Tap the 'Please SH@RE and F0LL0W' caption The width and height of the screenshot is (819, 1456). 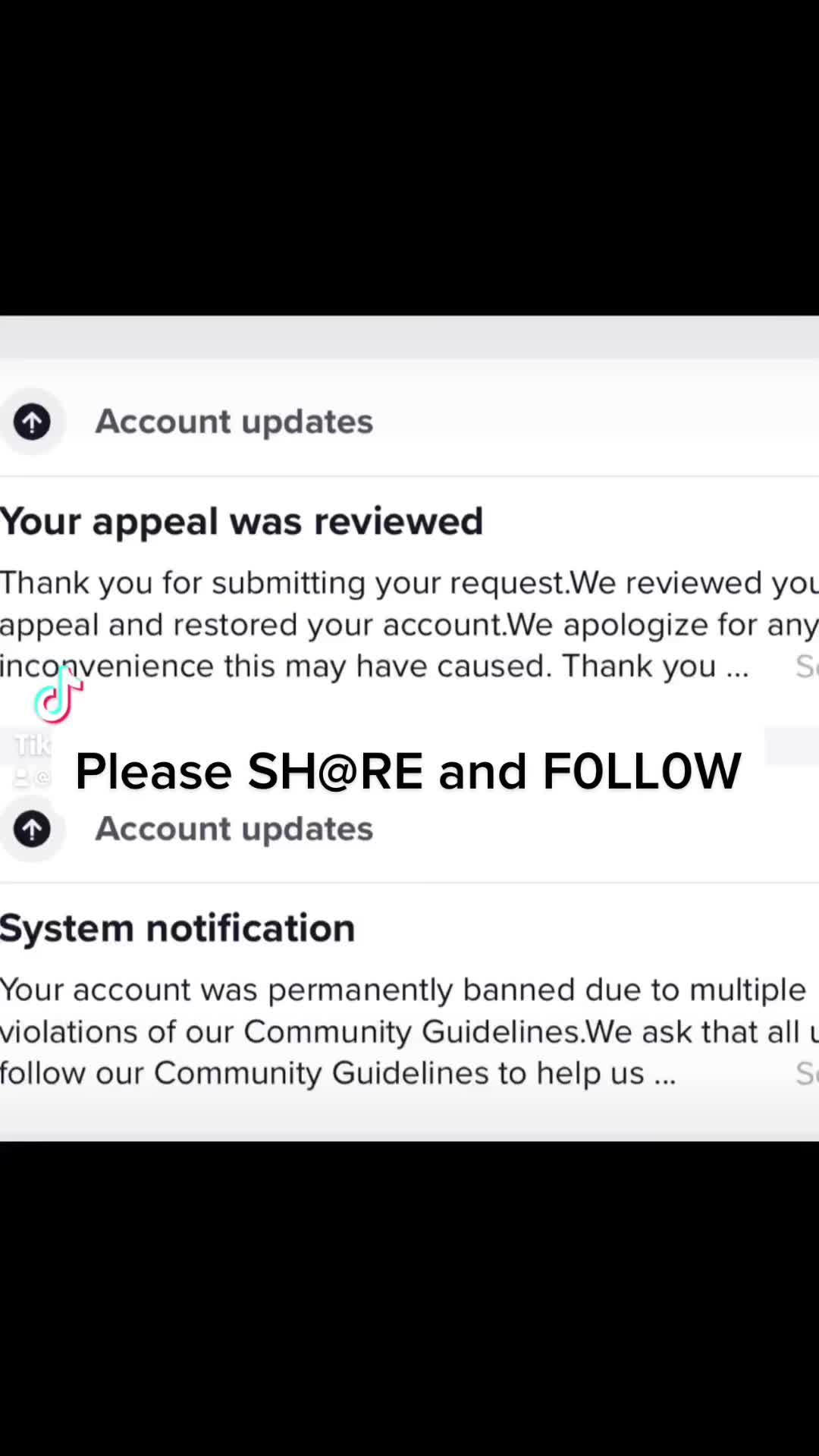click(408, 771)
